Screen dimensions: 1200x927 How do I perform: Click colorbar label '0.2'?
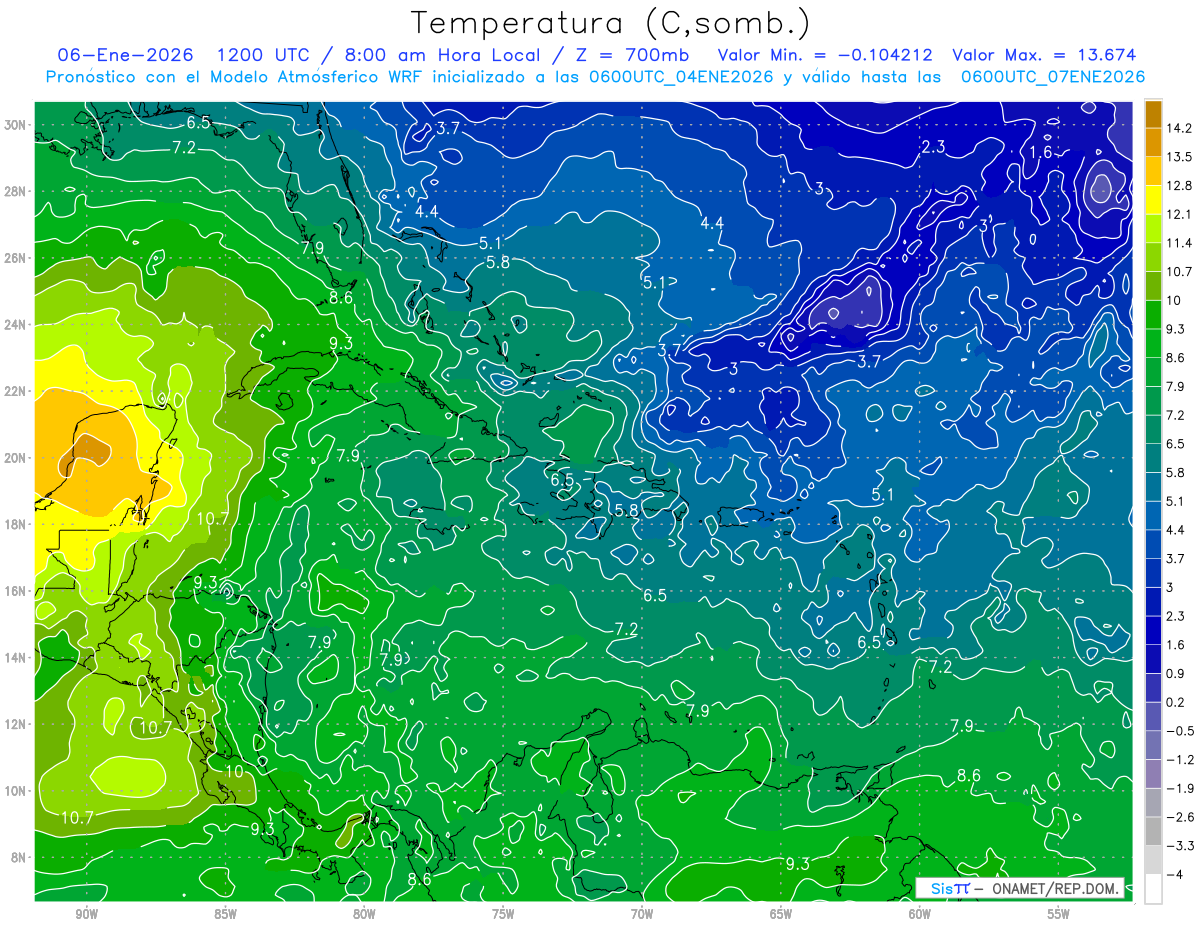[x=1176, y=702]
